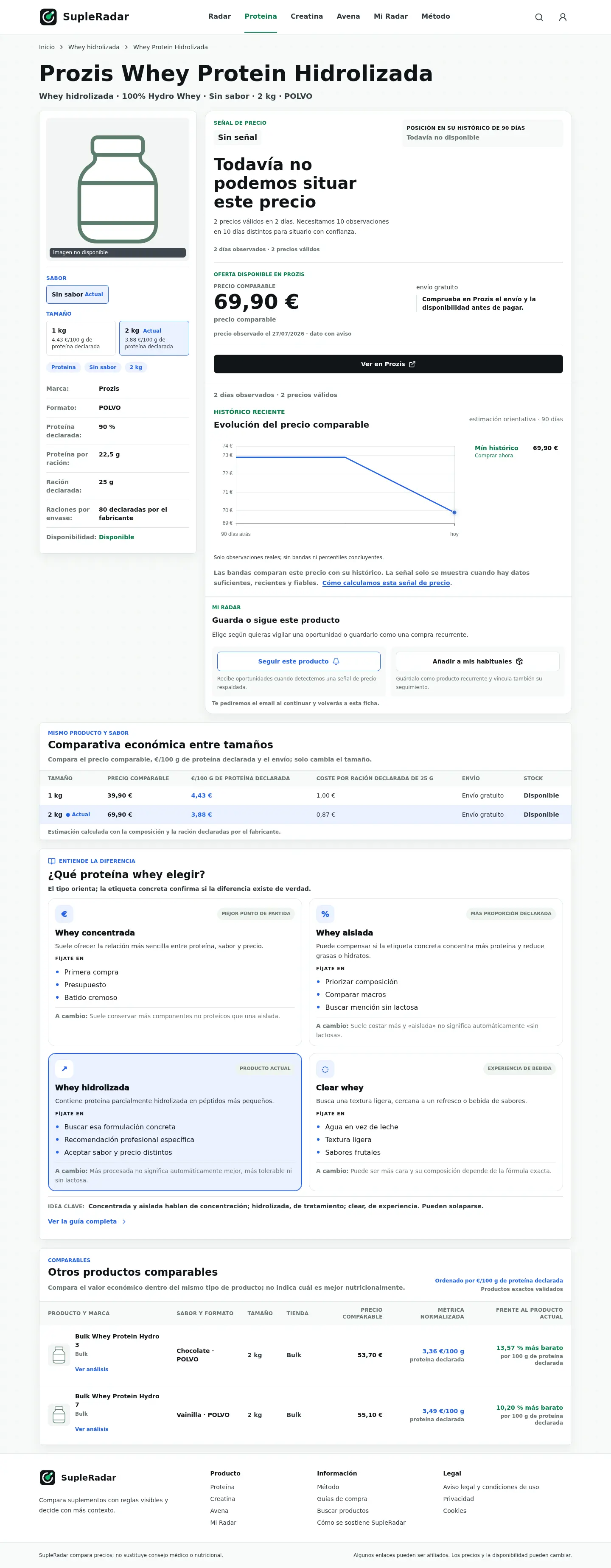Open the Proteína link in the footer
Image resolution: width=611 pixels, height=1568 pixels.
tap(222, 1487)
